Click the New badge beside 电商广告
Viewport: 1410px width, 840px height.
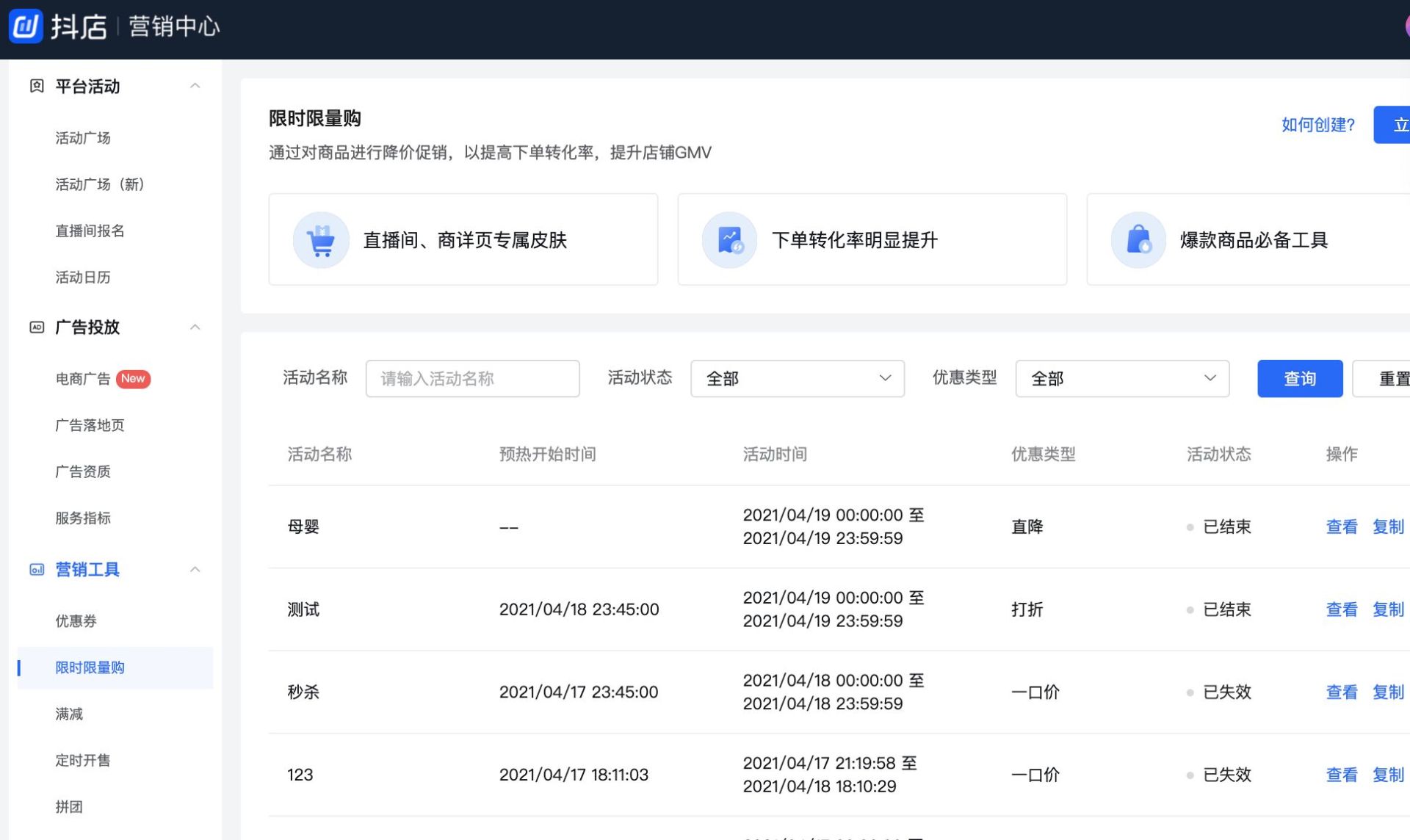pos(133,379)
